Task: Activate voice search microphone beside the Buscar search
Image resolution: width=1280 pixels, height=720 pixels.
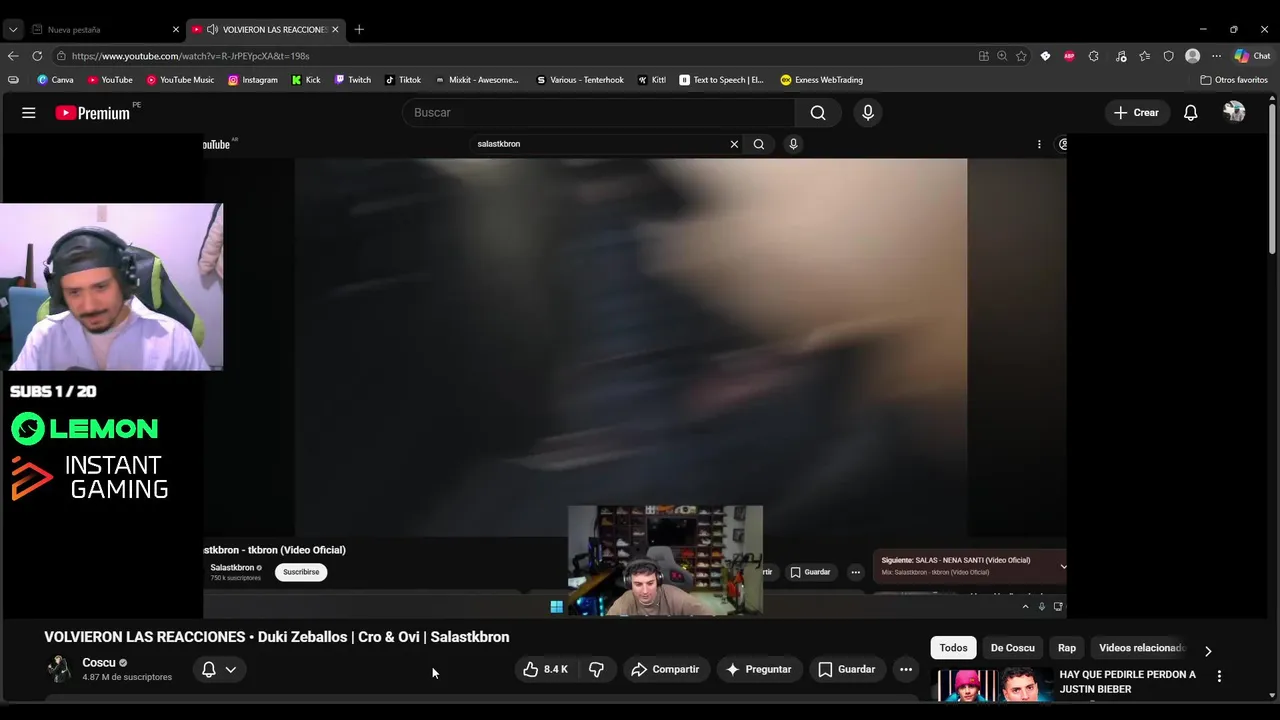Action: click(x=868, y=113)
